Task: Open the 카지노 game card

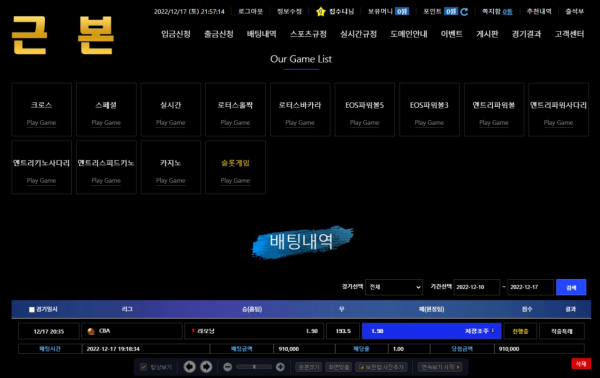Action: point(171,168)
